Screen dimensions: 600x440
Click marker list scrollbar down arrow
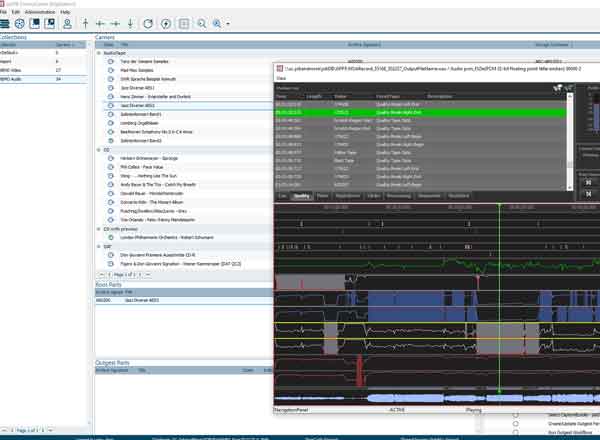570,187
